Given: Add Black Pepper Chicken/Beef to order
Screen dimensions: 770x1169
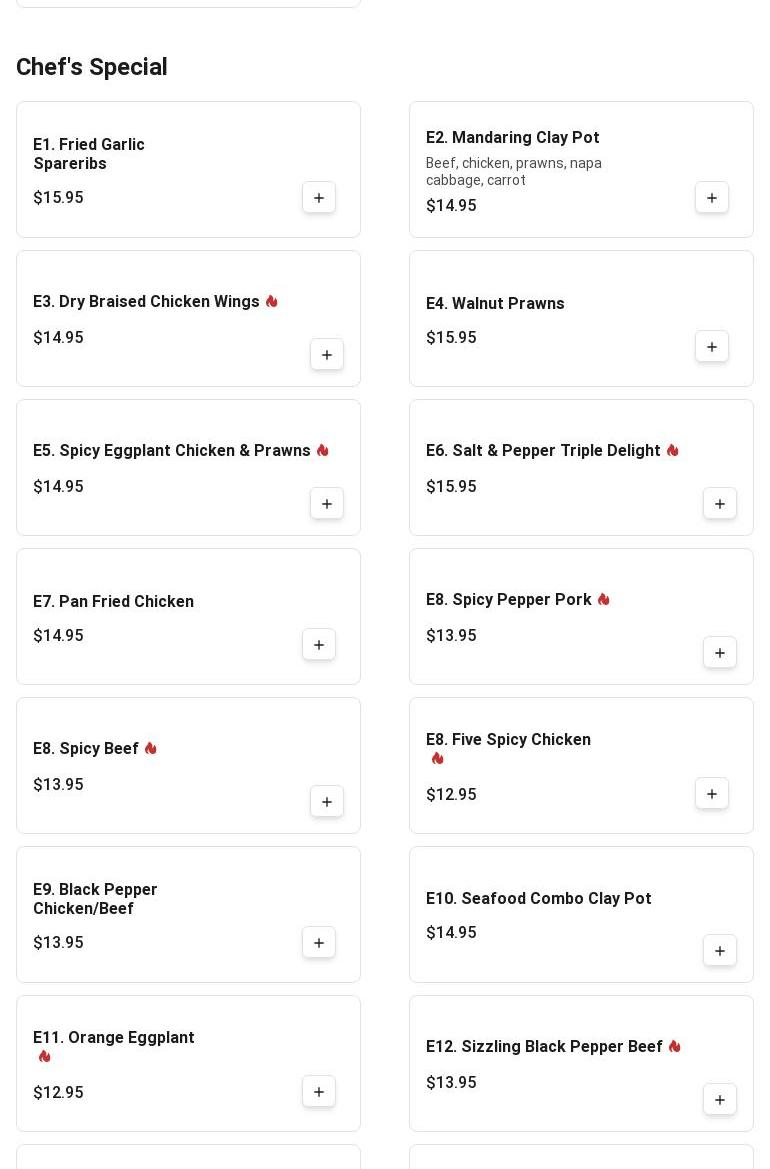Looking at the screenshot, I should click(319, 943).
